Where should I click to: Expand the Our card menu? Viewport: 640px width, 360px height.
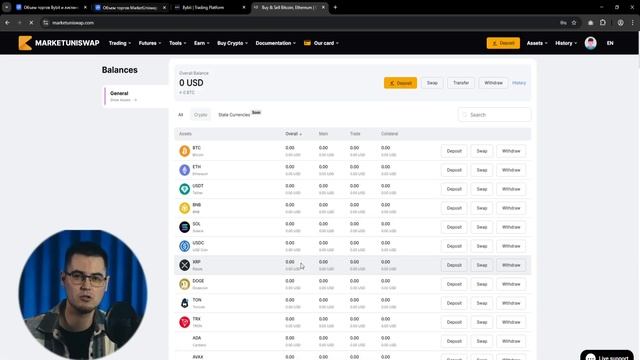coord(326,43)
